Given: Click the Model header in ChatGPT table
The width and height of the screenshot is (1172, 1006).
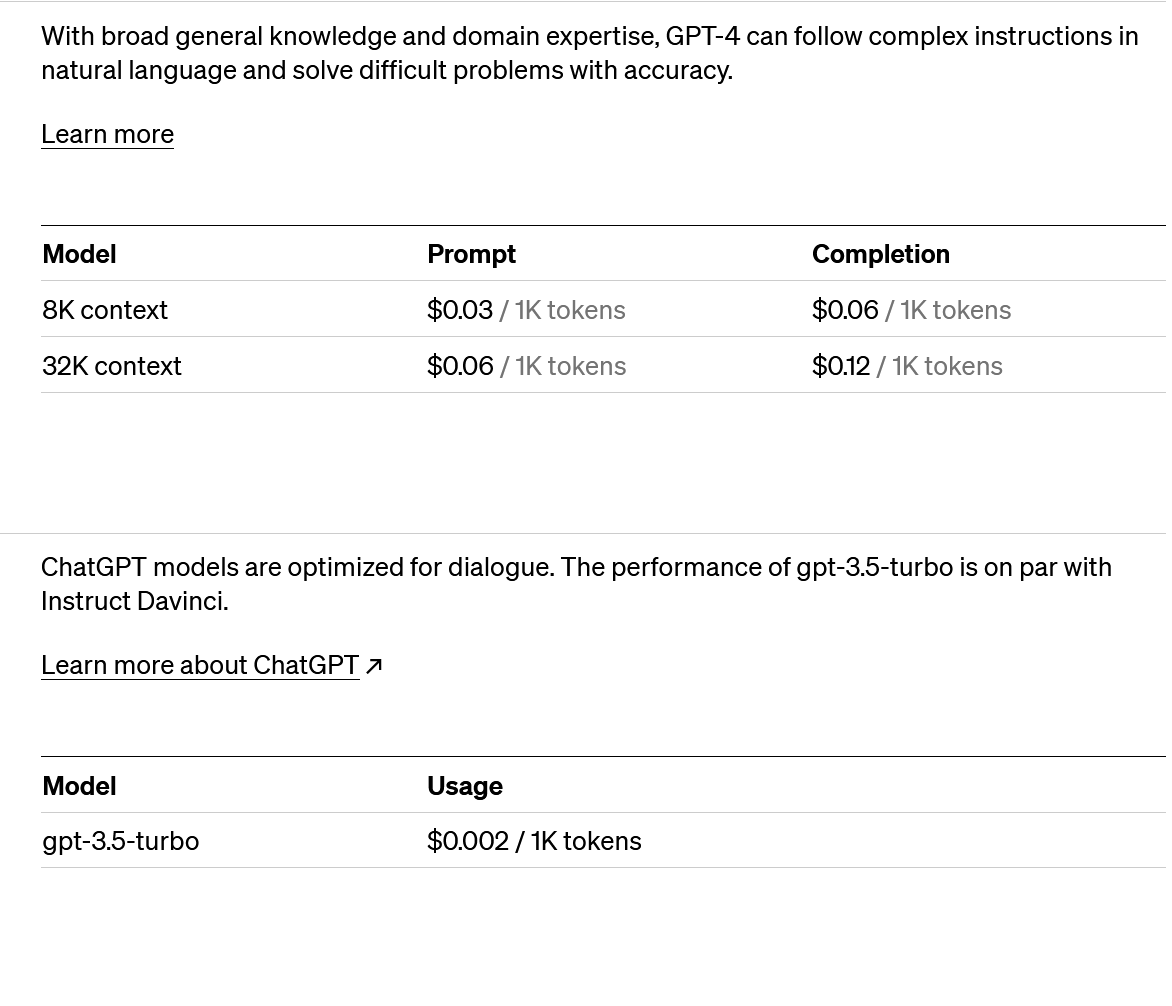Looking at the screenshot, I should (x=79, y=786).
